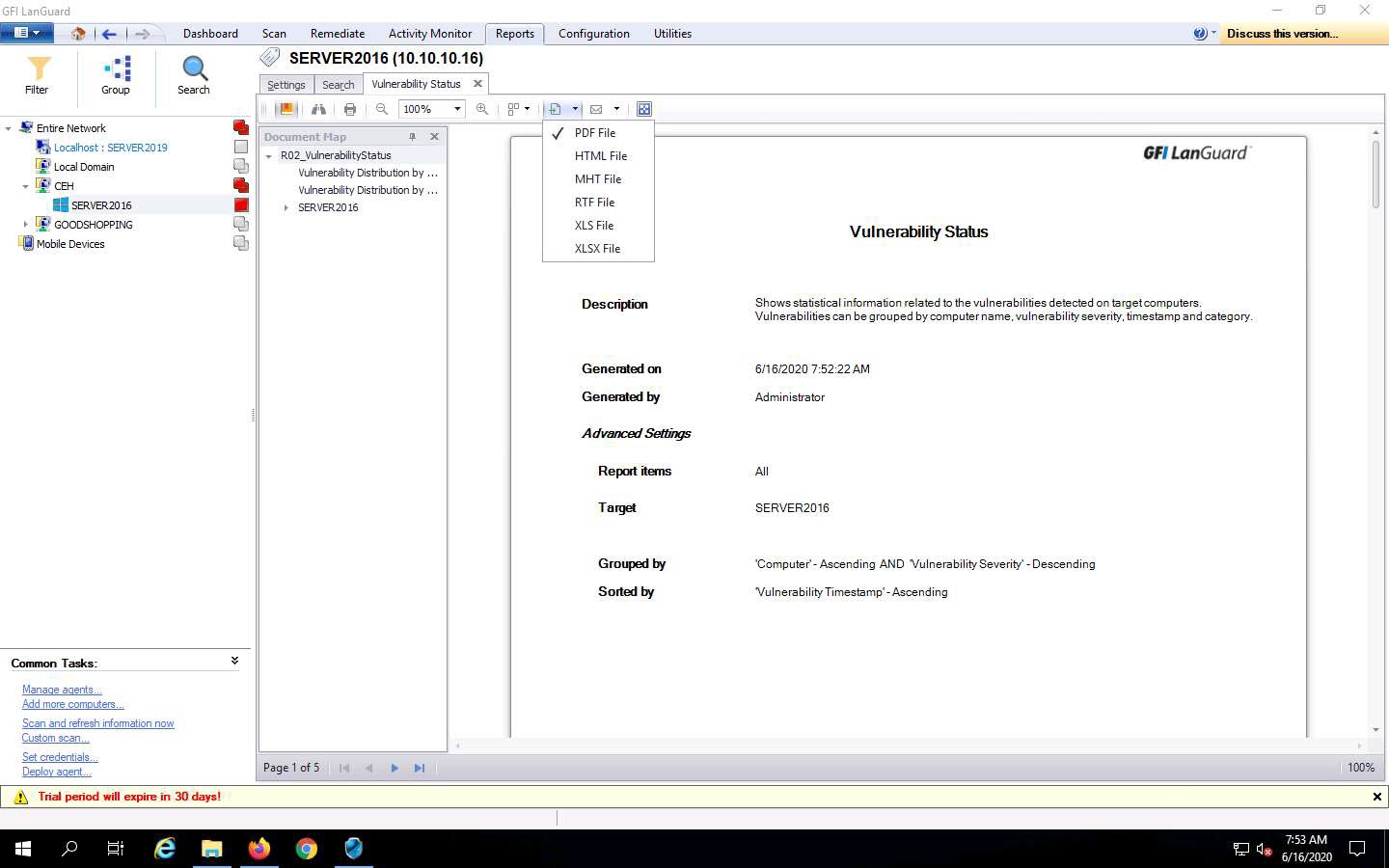Image resolution: width=1389 pixels, height=868 pixels.
Task: Select XLS File export option
Action: click(598, 226)
